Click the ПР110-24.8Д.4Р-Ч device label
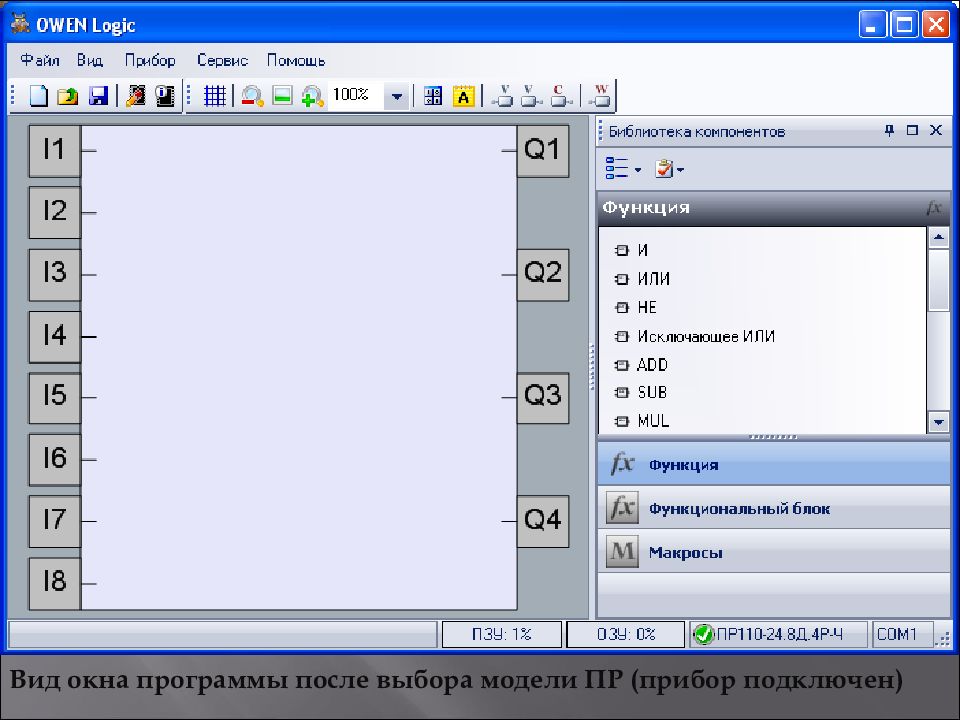Image resolution: width=960 pixels, height=720 pixels. click(779, 634)
